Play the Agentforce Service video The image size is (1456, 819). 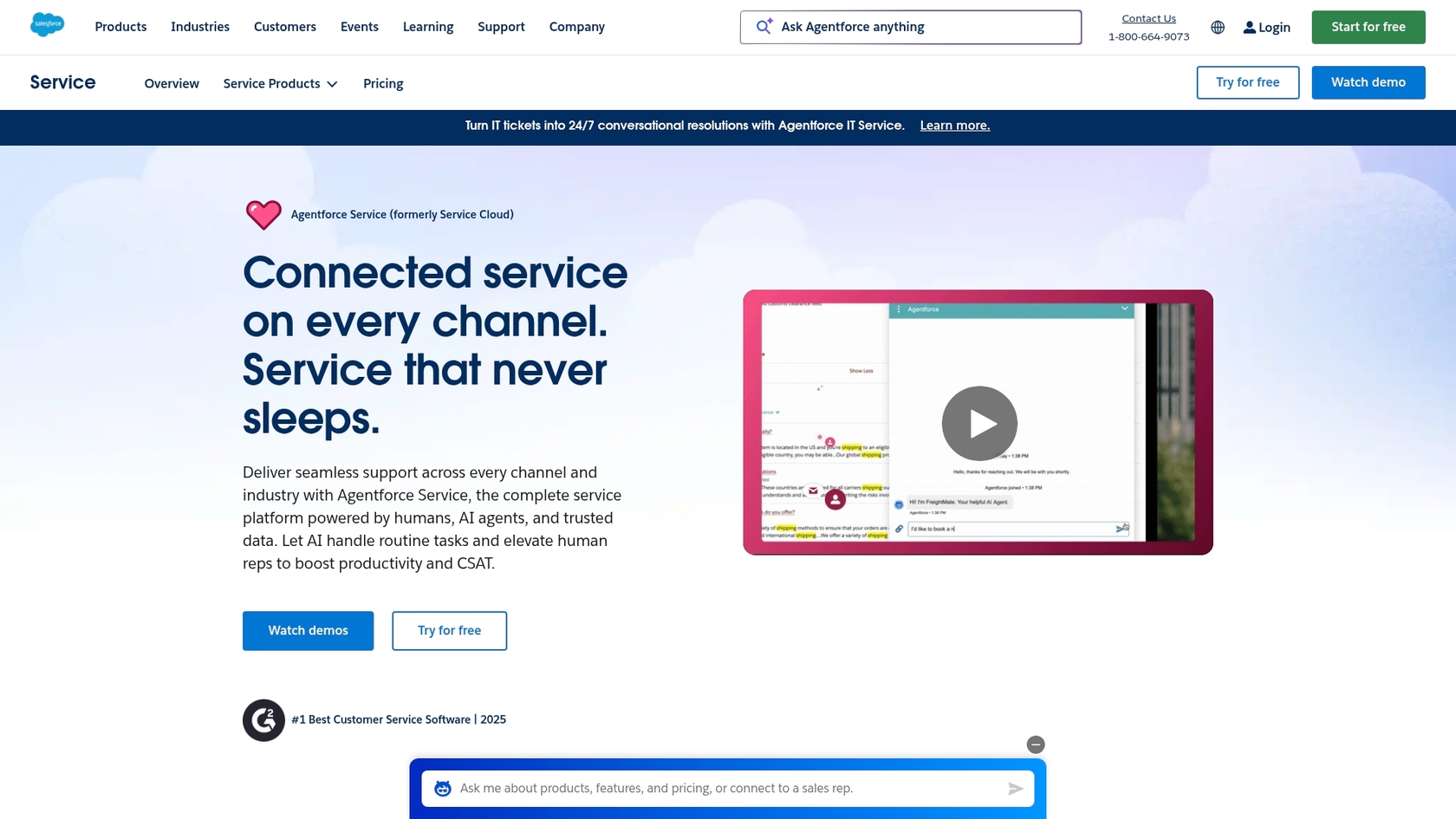click(978, 423)
